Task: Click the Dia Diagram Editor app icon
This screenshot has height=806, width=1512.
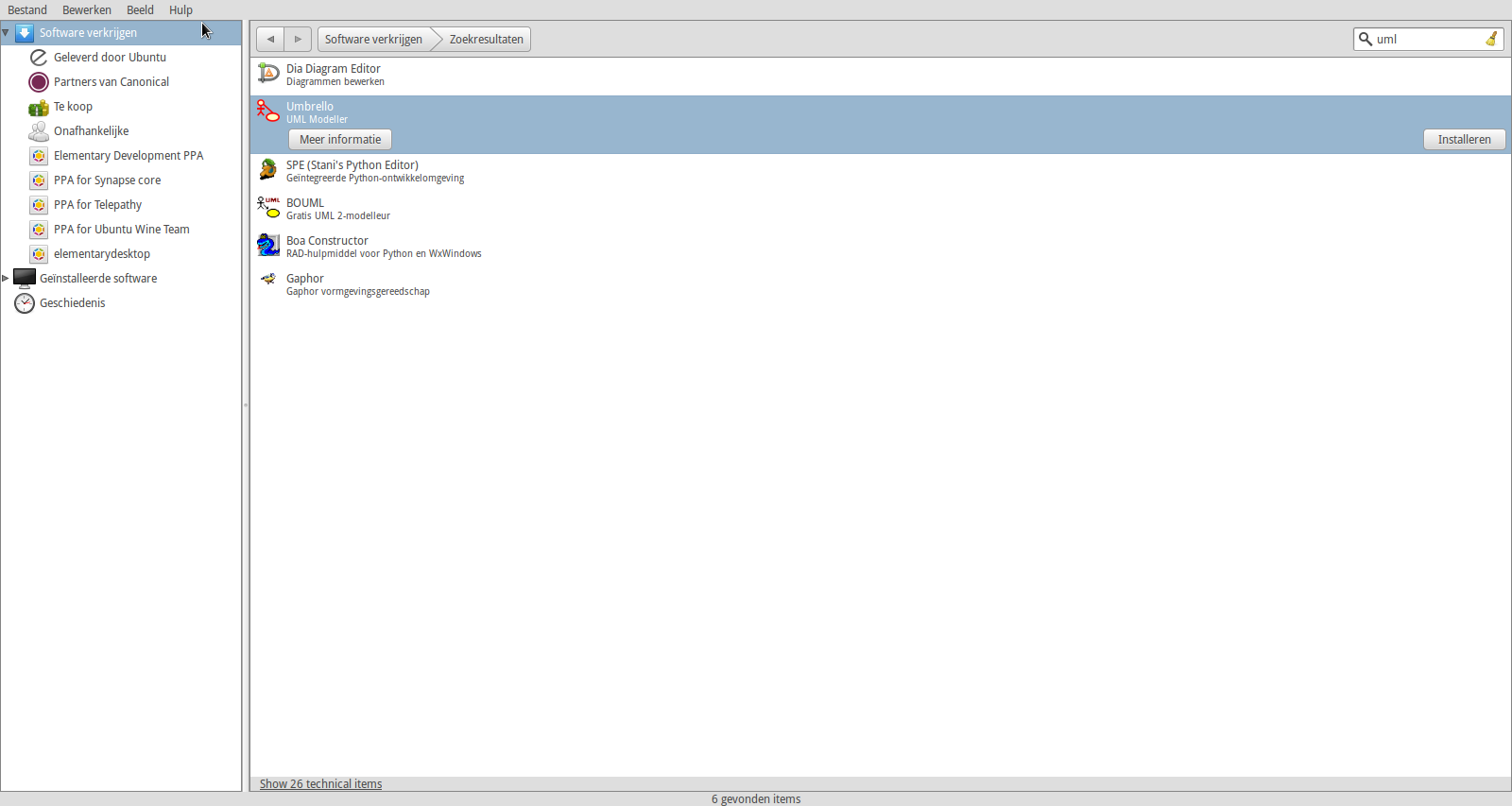Action: coord(268,74)
